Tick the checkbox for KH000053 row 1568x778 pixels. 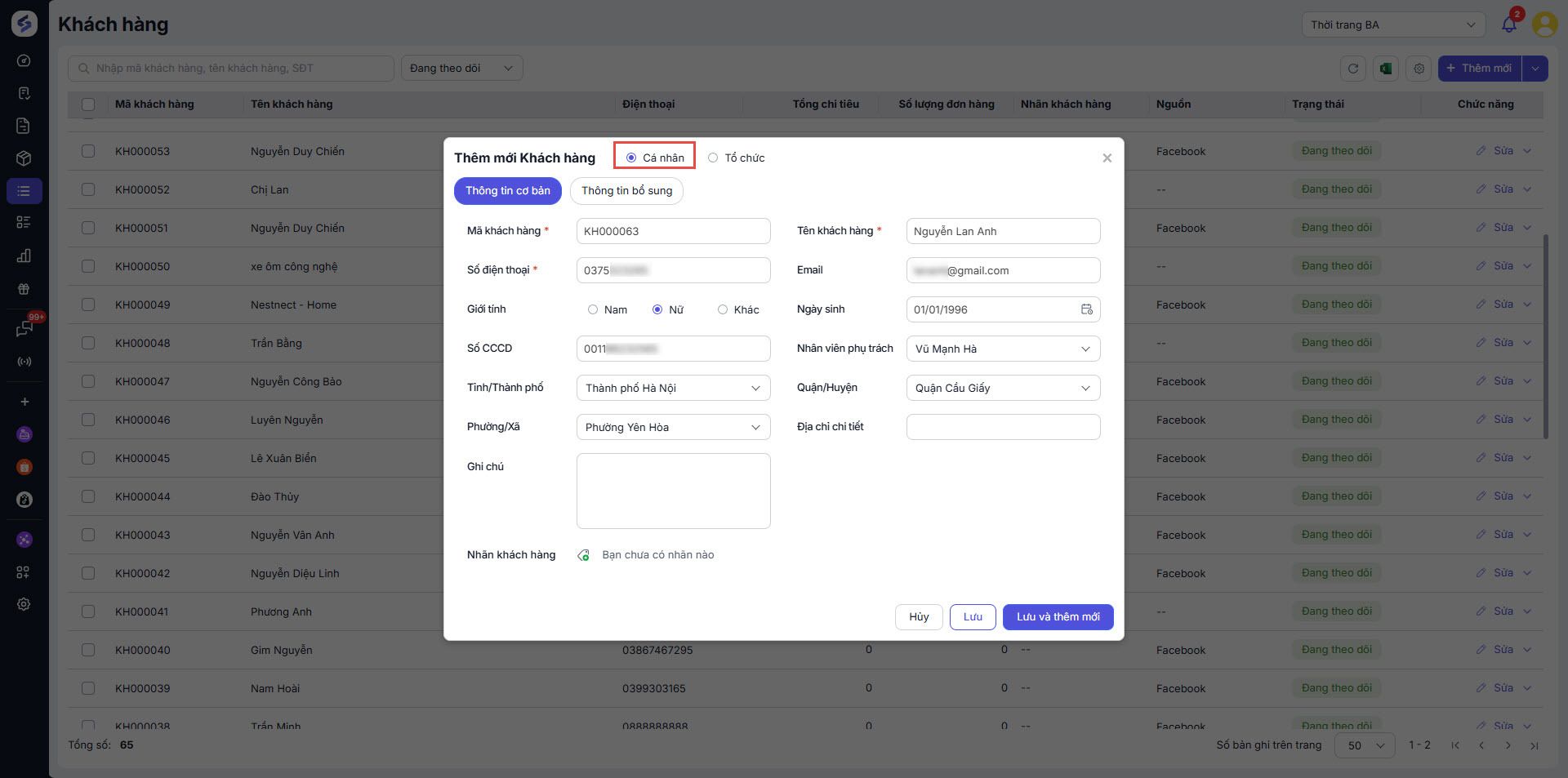pos(88,151)
